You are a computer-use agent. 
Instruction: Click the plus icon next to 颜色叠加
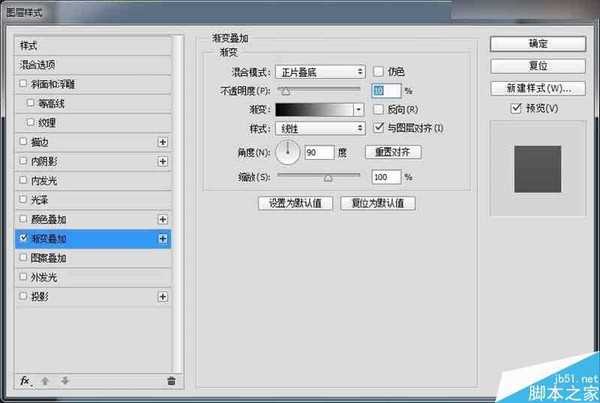click(x=163, y=219)
